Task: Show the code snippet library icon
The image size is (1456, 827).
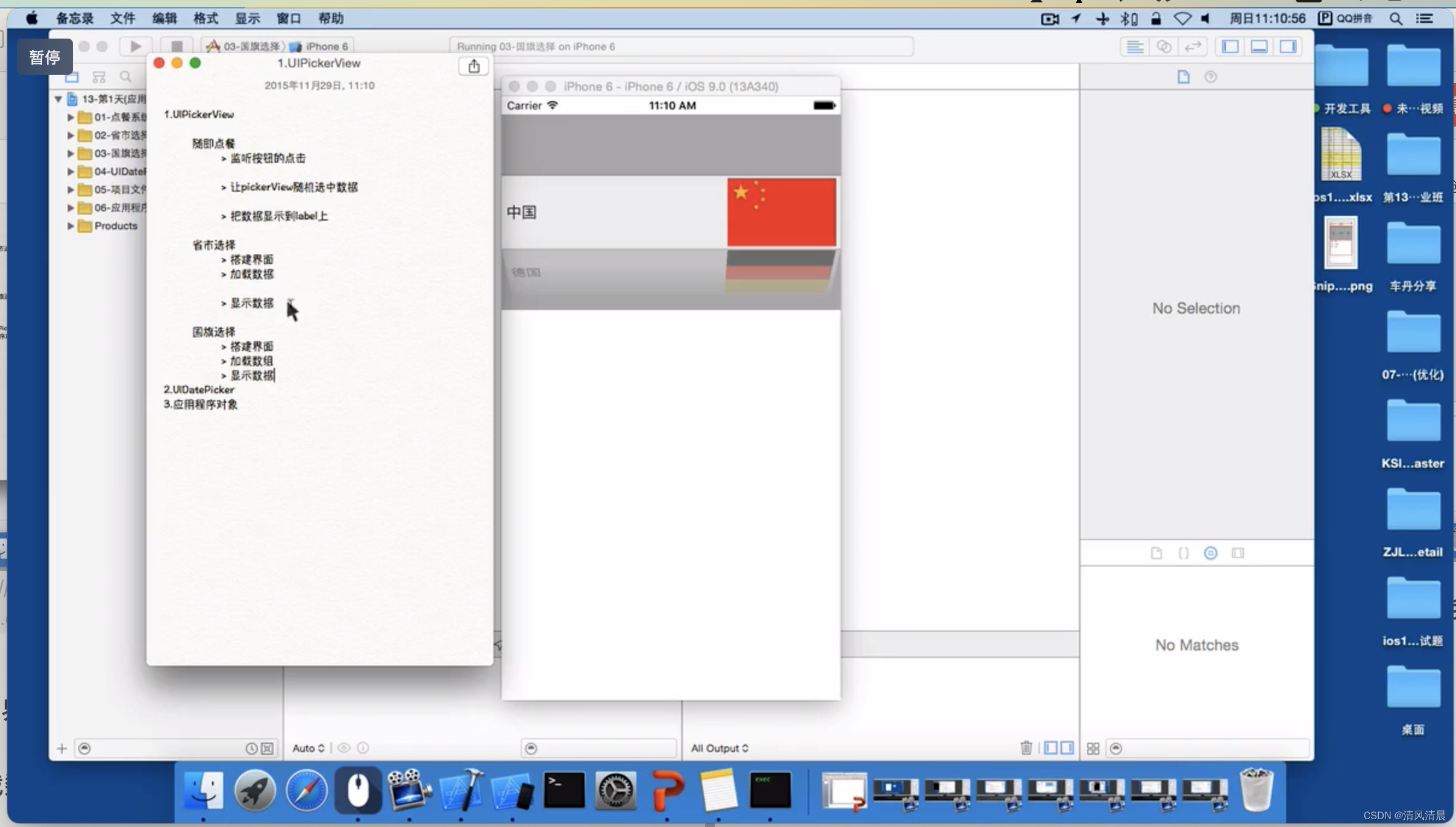Action: pyautogui.click(x=1183, y=553)
